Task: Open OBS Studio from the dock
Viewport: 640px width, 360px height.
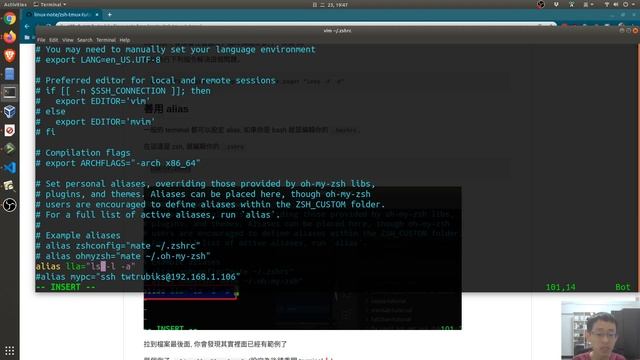Action: pyautogui.click(x=10, y=204)
